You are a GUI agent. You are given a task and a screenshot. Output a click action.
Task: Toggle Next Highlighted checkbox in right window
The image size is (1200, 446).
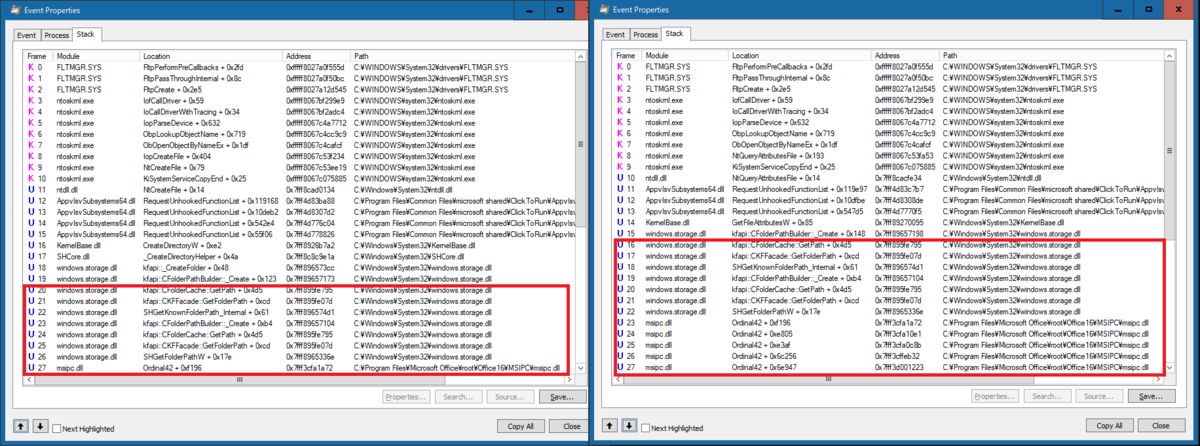tap(645, 427)
